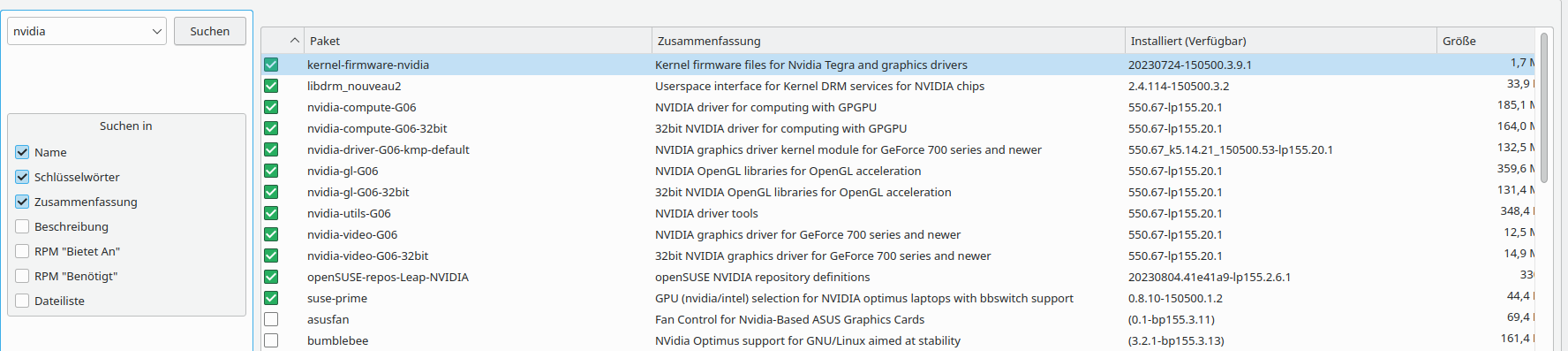This screenshot has width=1568, height=351.
Task: Sort by Installiert (Verfügbar) column header
Action: point(1281,41)
